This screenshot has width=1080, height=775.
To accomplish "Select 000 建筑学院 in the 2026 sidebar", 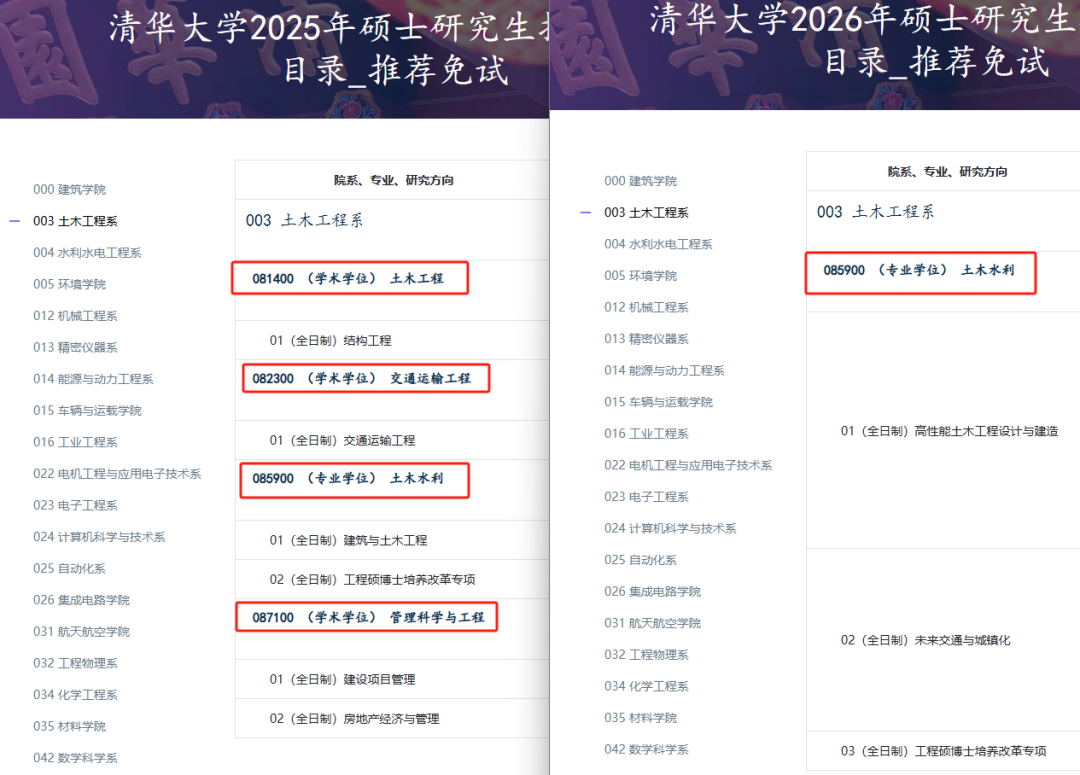I will tap(641, 181).
